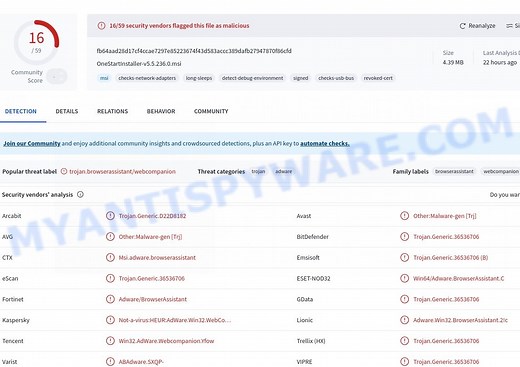520x367 pixels.
Task: Click the Fortinet detection warning icon
Action: coord(110,299)
